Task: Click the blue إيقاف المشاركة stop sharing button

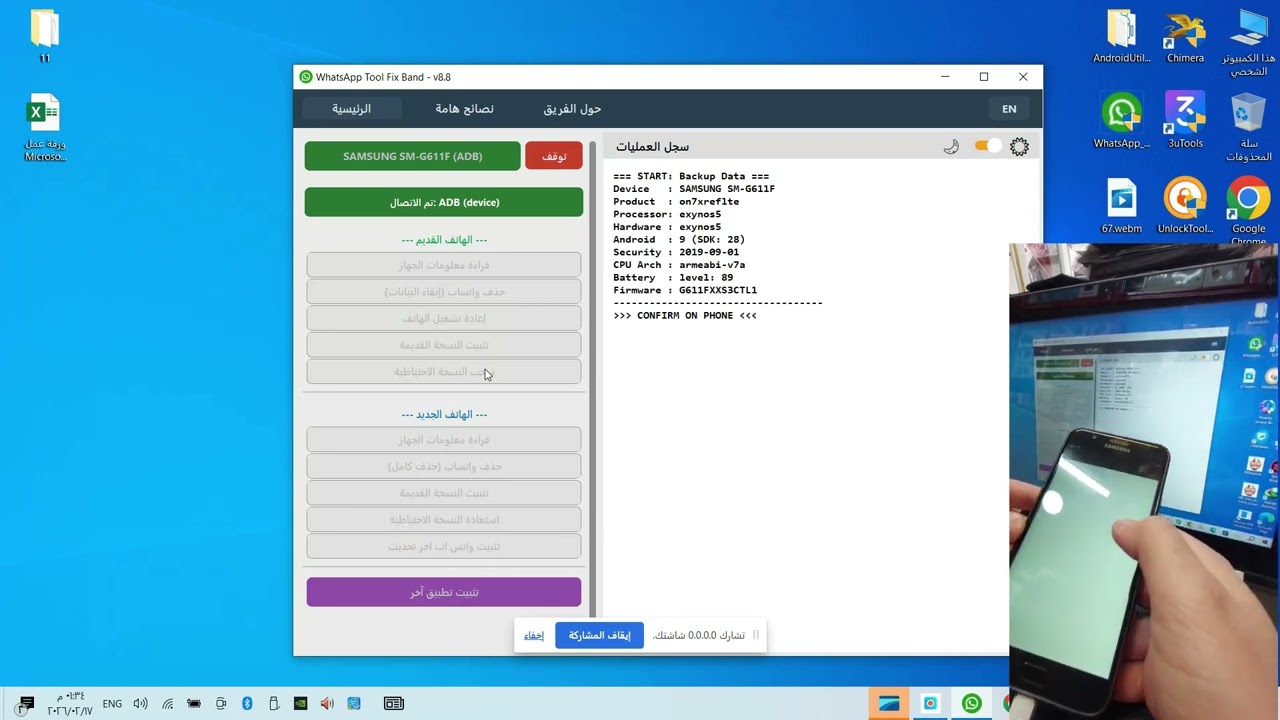Action: coord(599,635)
